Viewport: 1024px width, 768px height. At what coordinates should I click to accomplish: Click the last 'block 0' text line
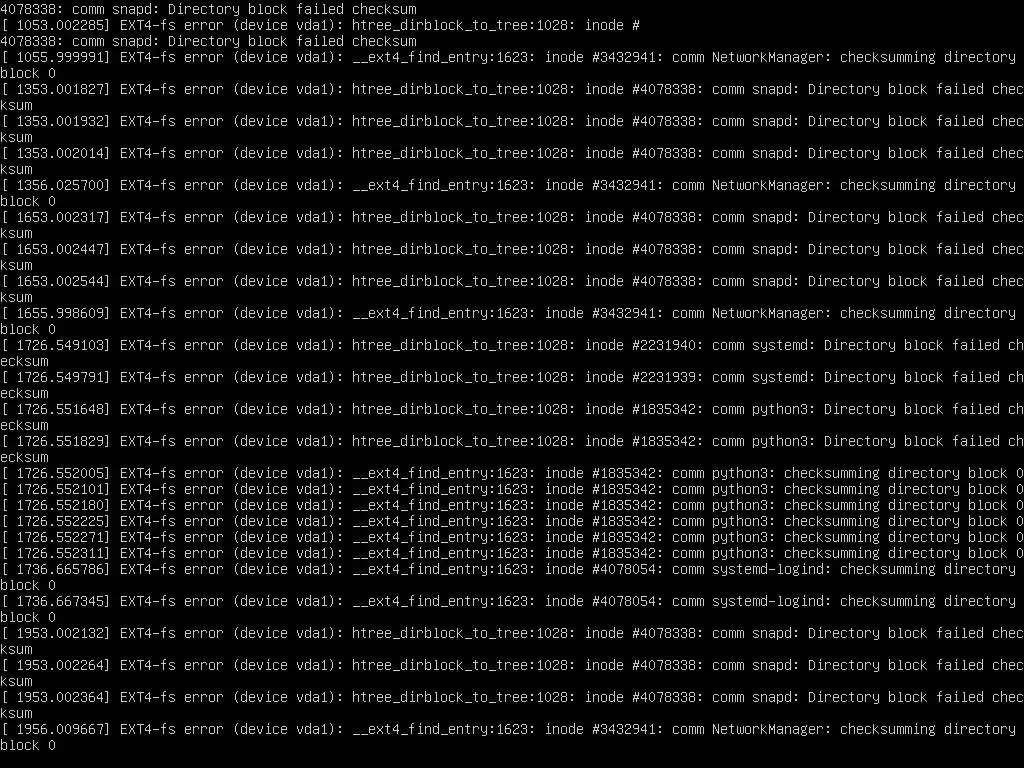click(x=28, y=746)
